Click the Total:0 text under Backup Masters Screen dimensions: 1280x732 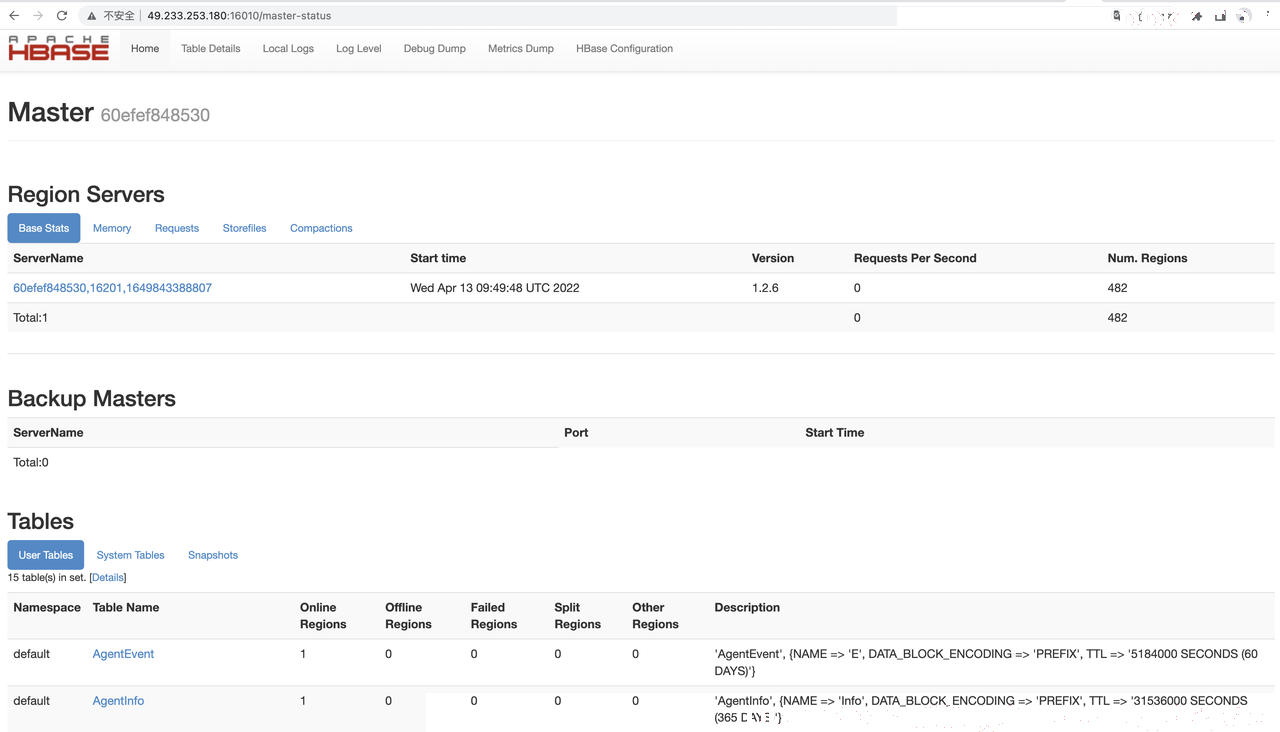point(31,463)
